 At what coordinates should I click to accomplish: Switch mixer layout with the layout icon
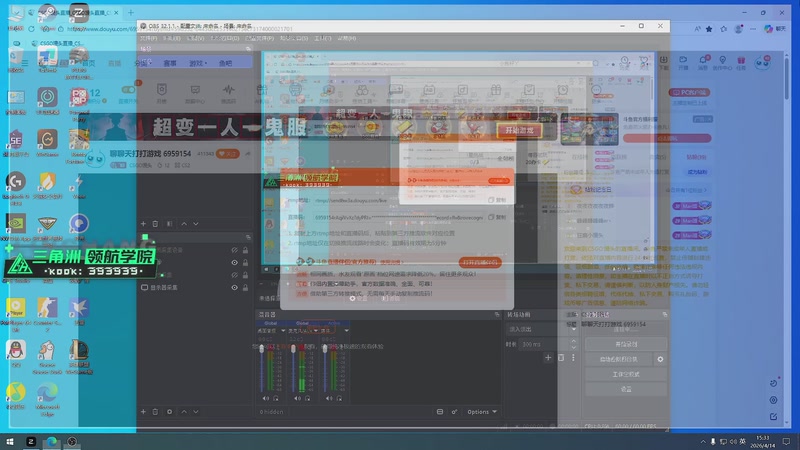point(440,412)
